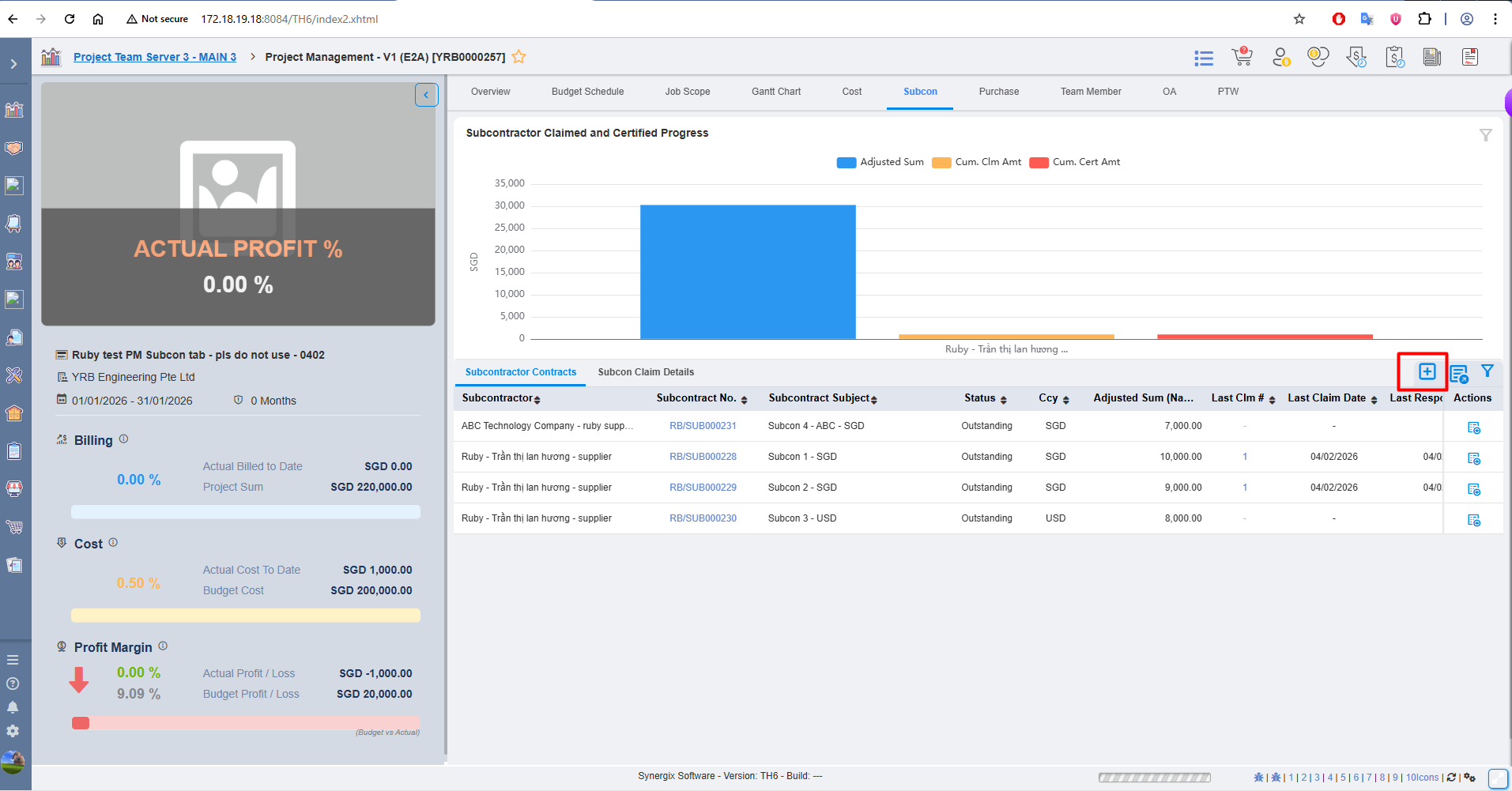Open subcontract RB/SUB000230 link
1512x791 pixels.
pyautogui.click(x=703, y=518)
